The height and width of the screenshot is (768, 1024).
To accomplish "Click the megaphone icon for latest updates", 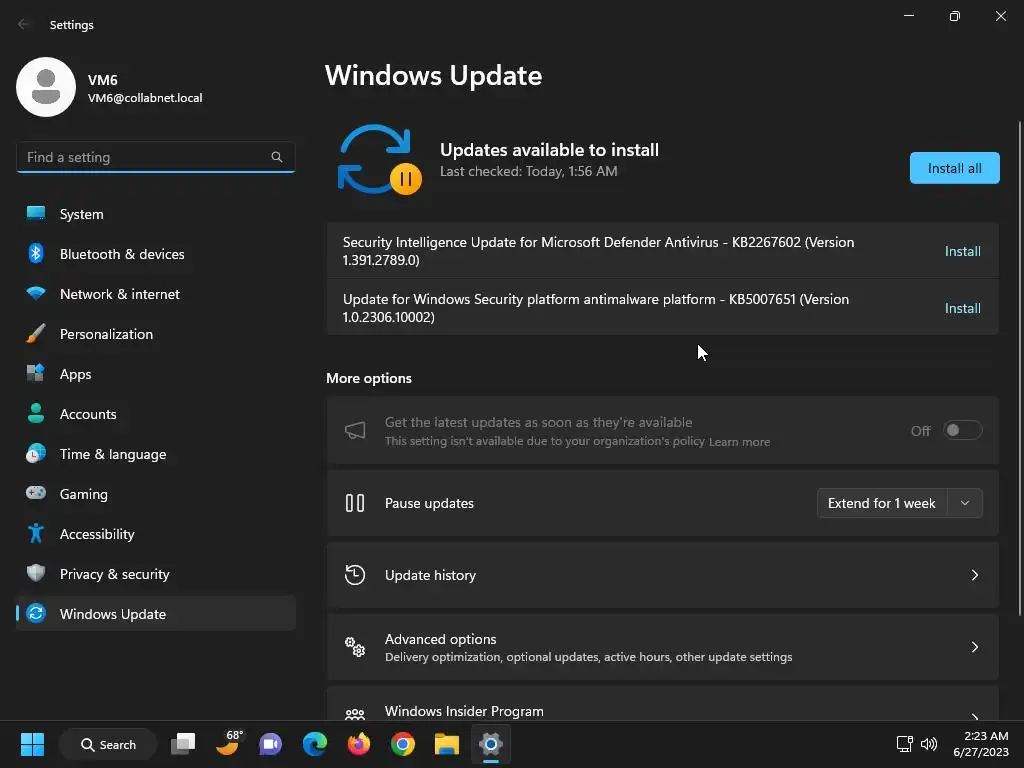I will 355,430.
